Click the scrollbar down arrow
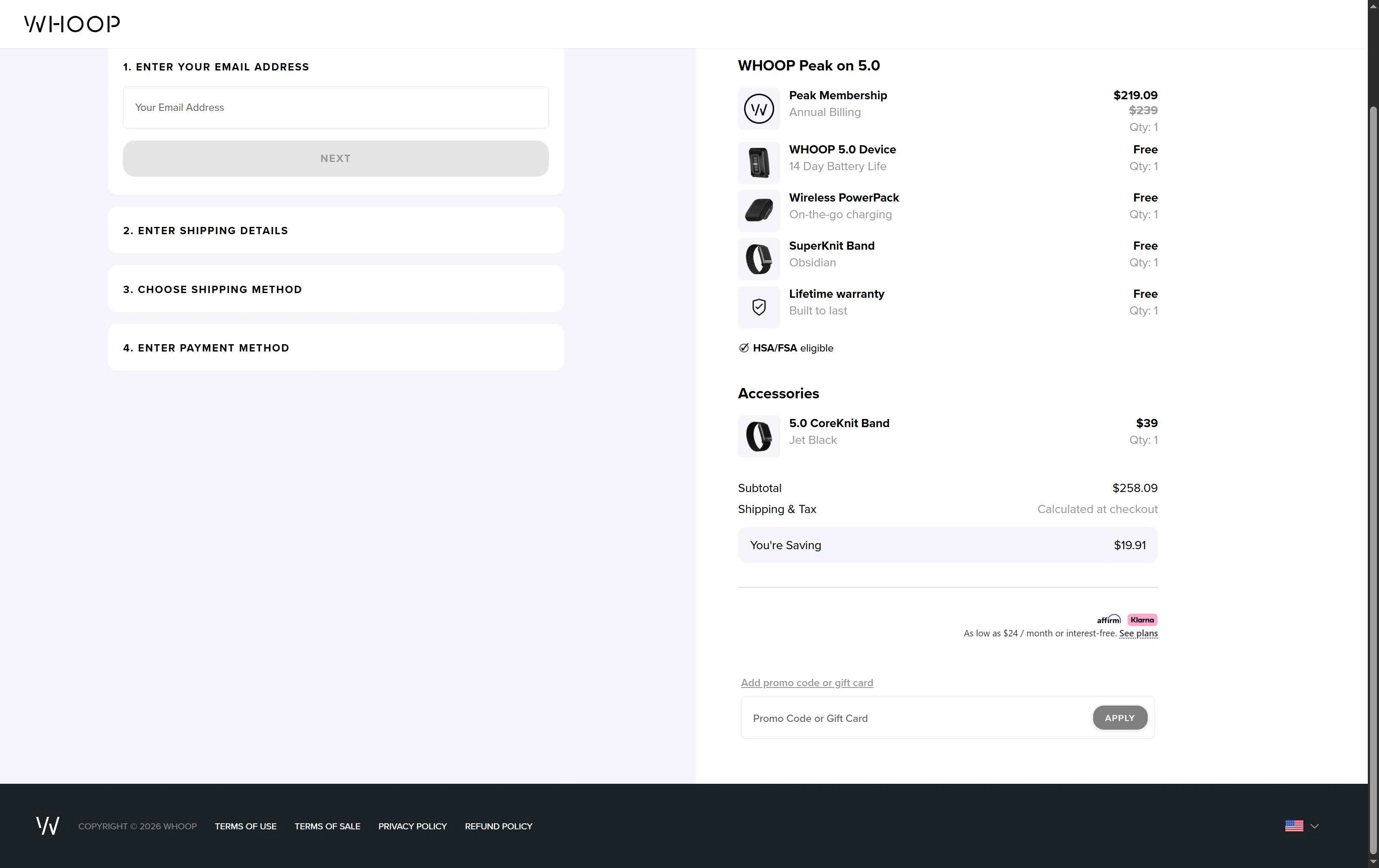This screenshot has width=1379, height=868. pyautogui.click(x=1373, y=862)
